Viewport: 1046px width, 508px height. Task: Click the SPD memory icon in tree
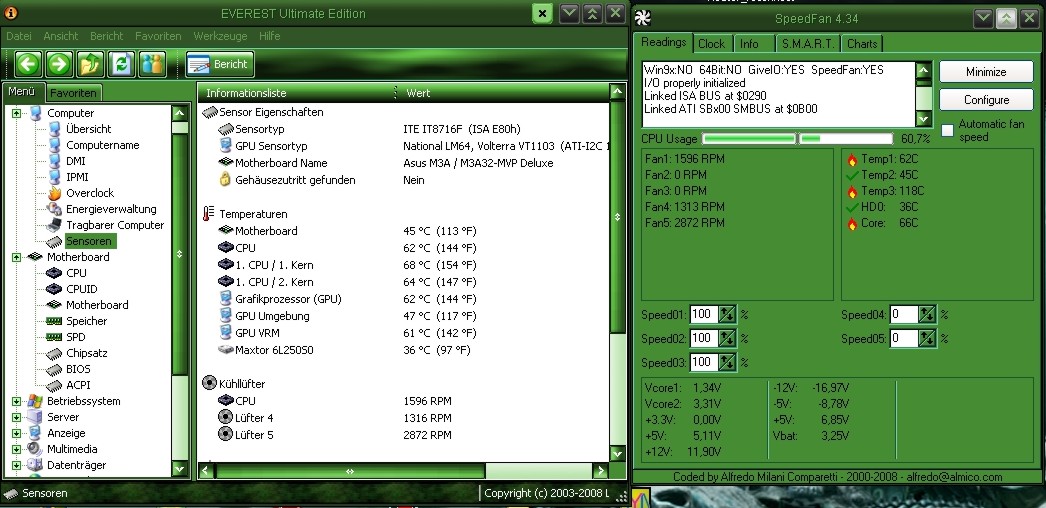point(54,337)
